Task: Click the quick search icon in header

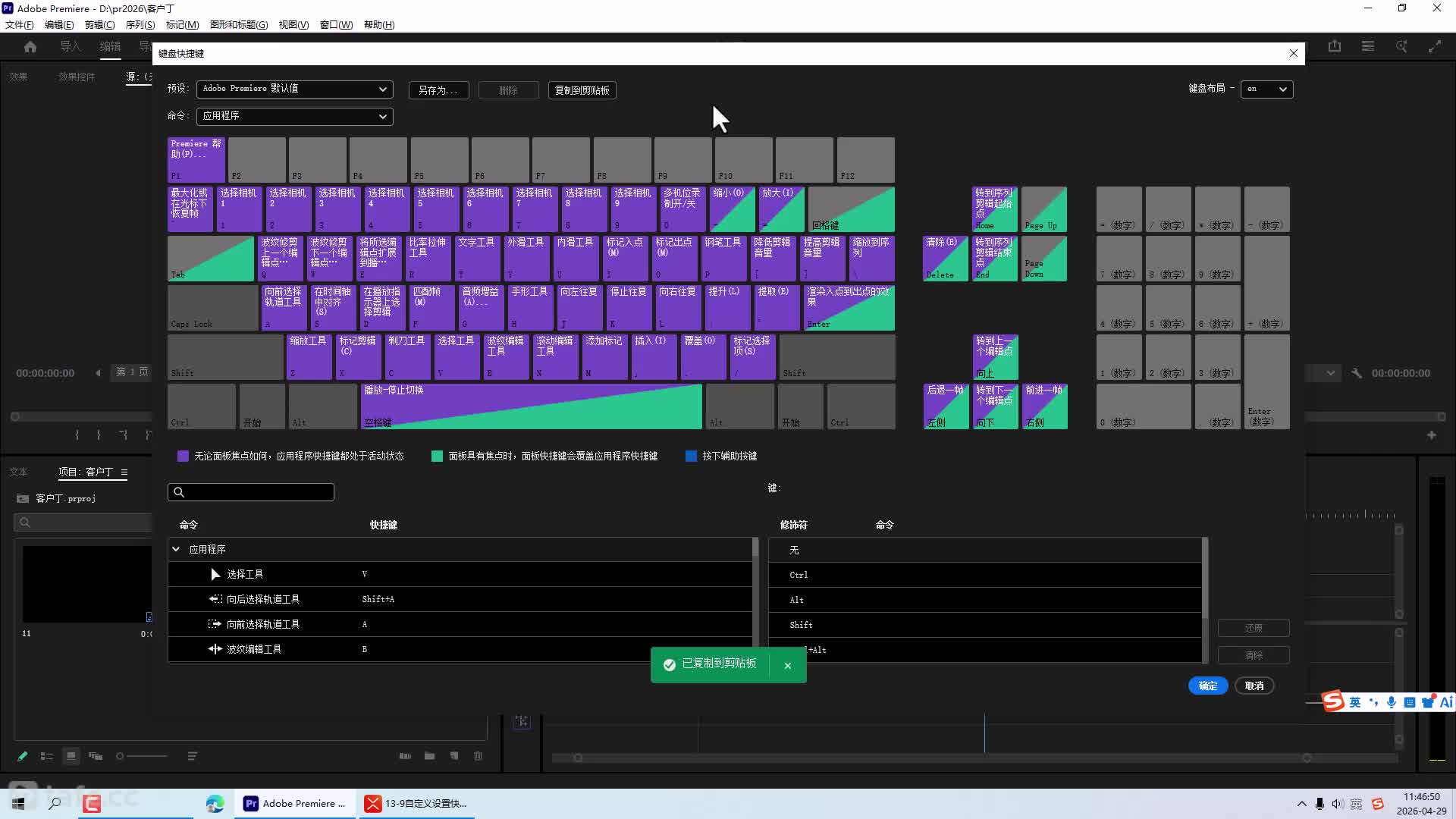Action: click(x=1401, y=46)
